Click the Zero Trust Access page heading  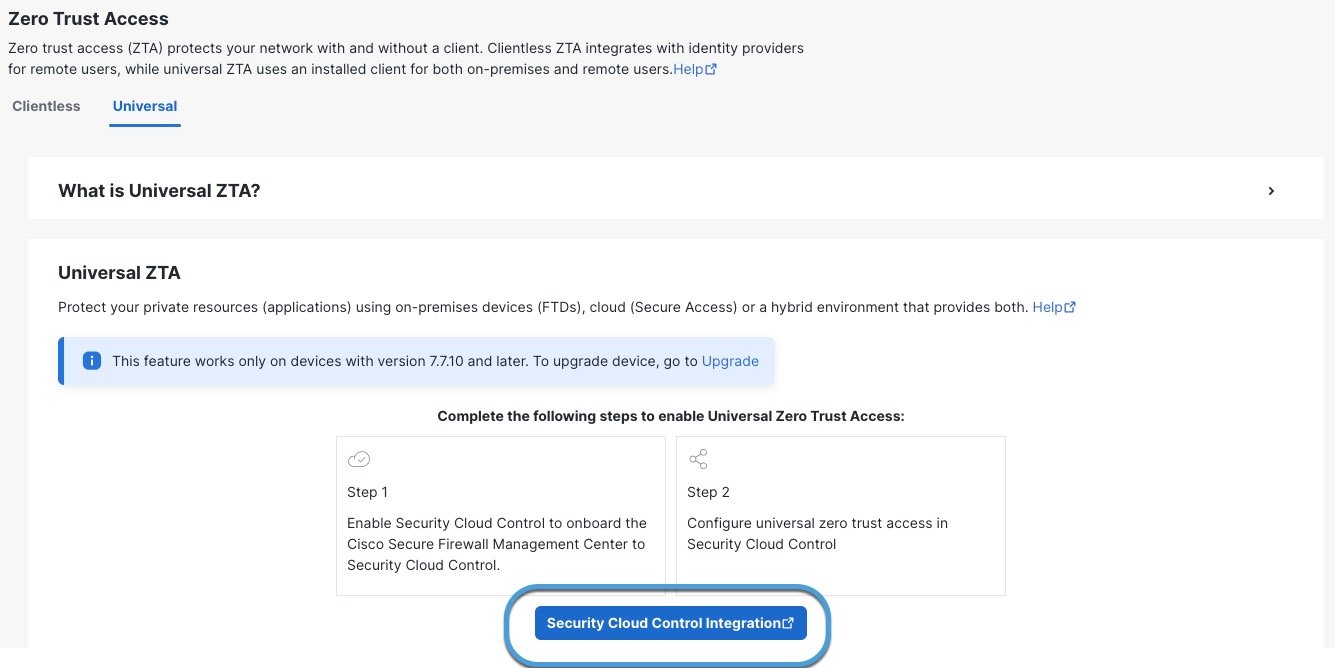pyautogui.click(x=88, y=19)
